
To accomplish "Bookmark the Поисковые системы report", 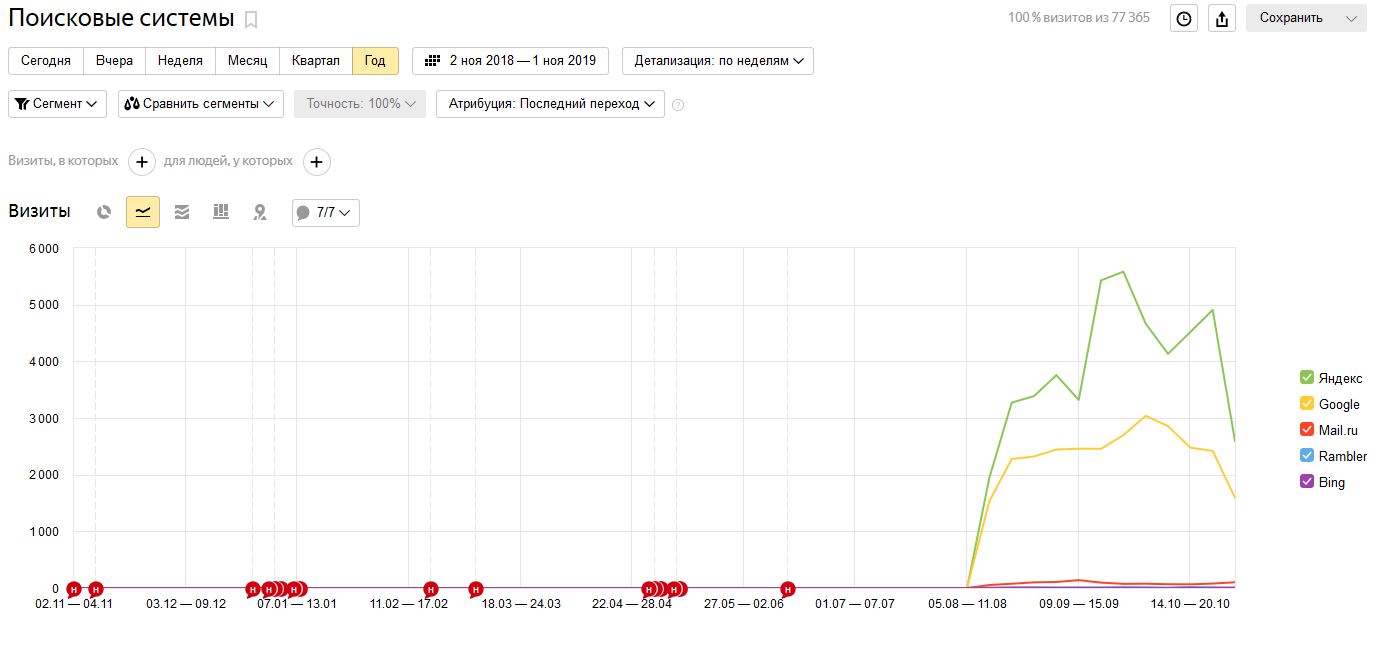I will coord(251,19).
